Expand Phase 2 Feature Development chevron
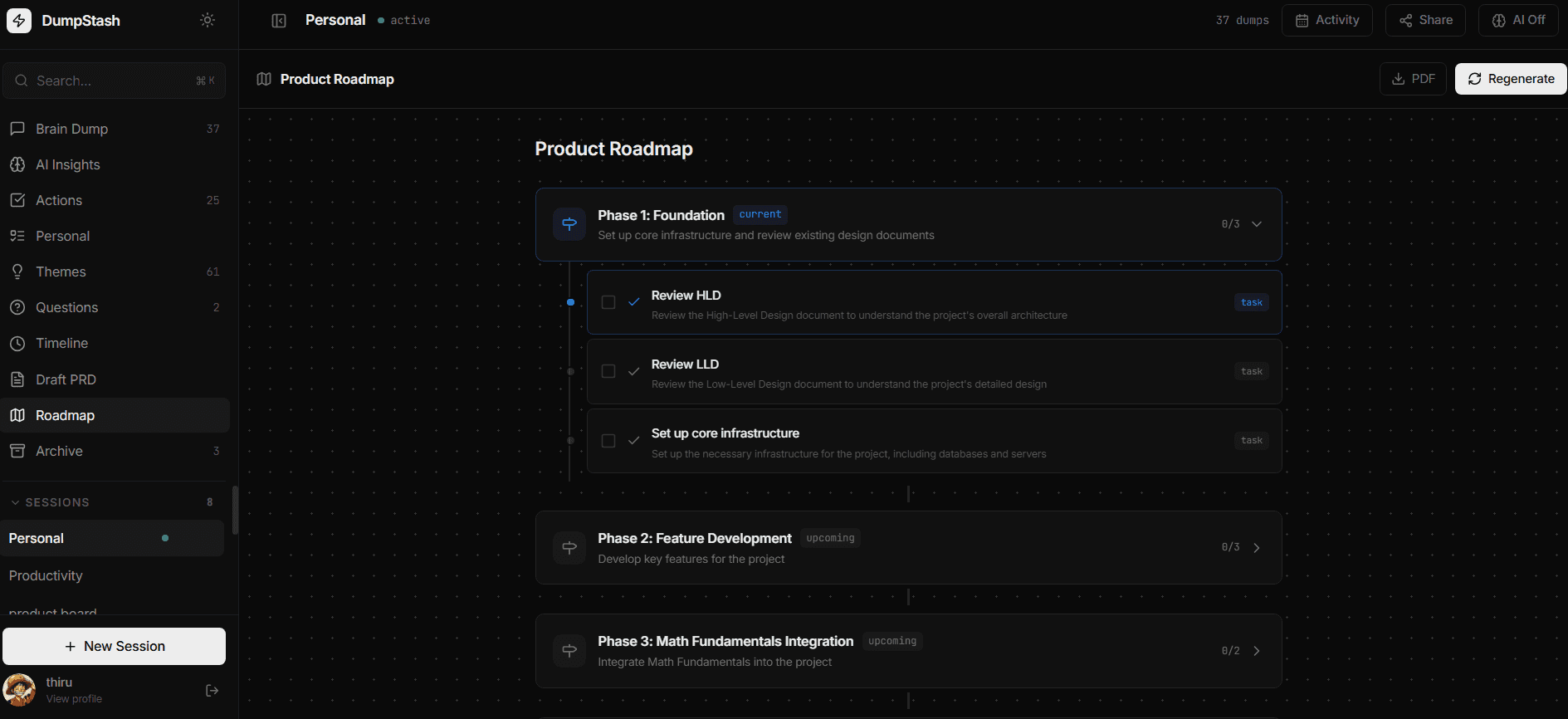Image resolution: width=1568 pixels, height=719 pixels. 1257,547
